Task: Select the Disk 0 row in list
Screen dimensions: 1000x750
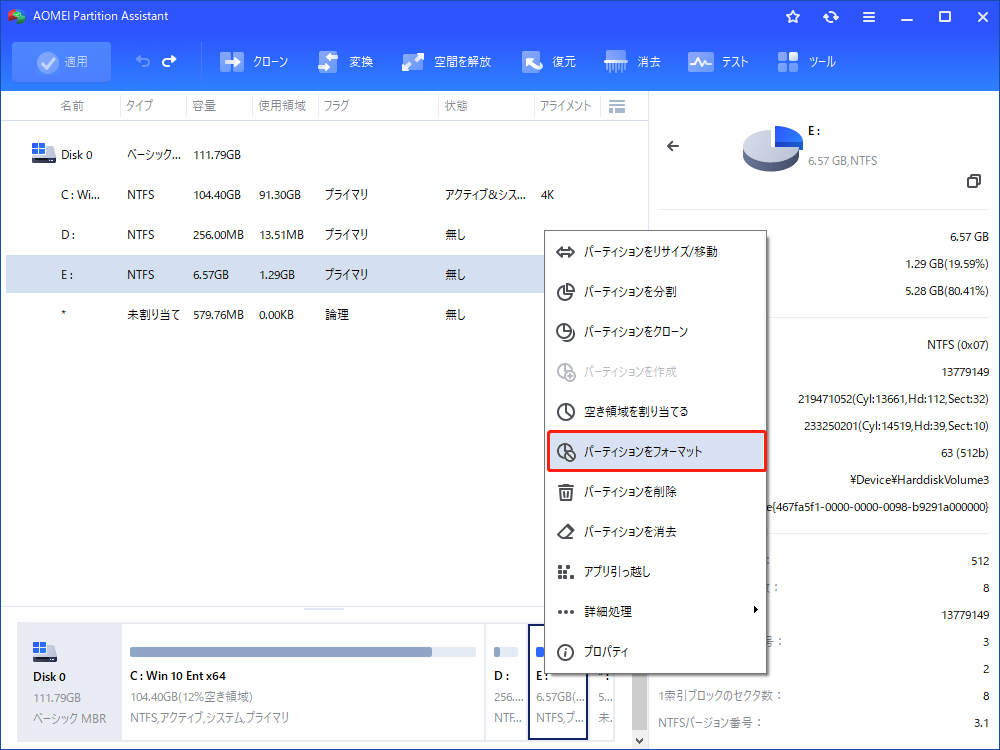Action: tap(327, 155)
